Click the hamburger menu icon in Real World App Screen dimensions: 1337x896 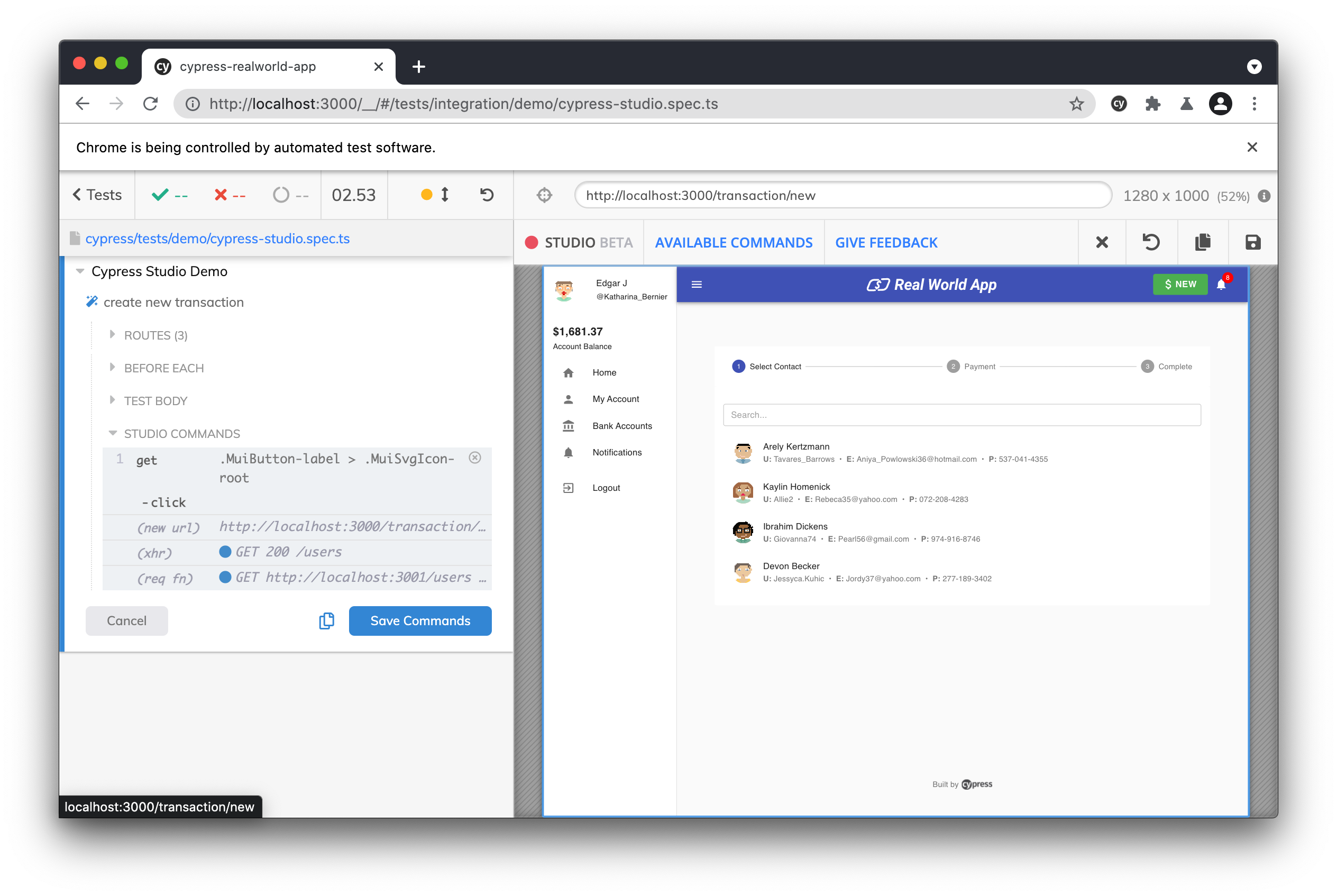(x=697, y=285)
